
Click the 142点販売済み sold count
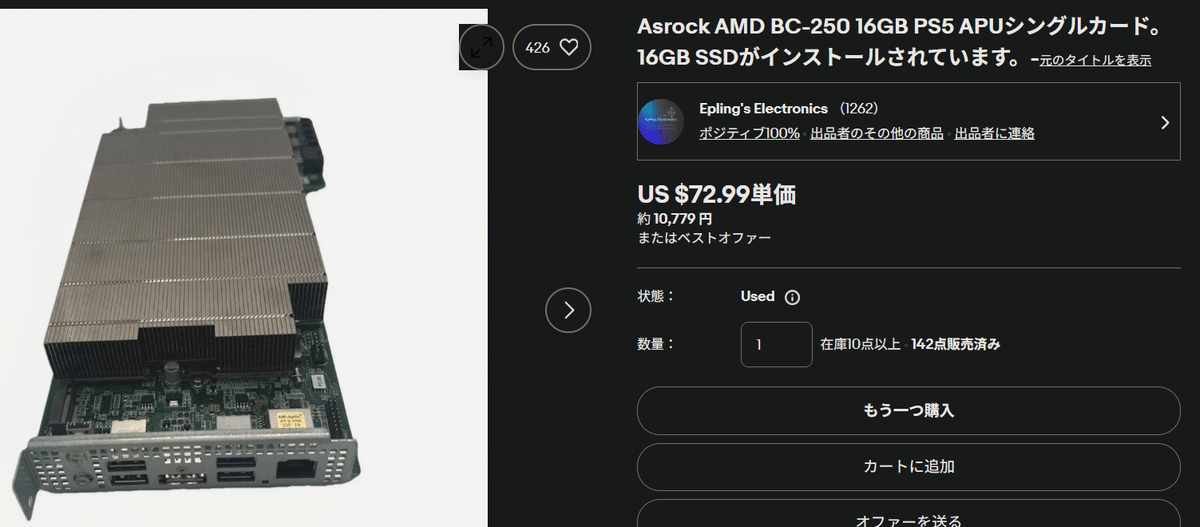[x=955, y=344]
